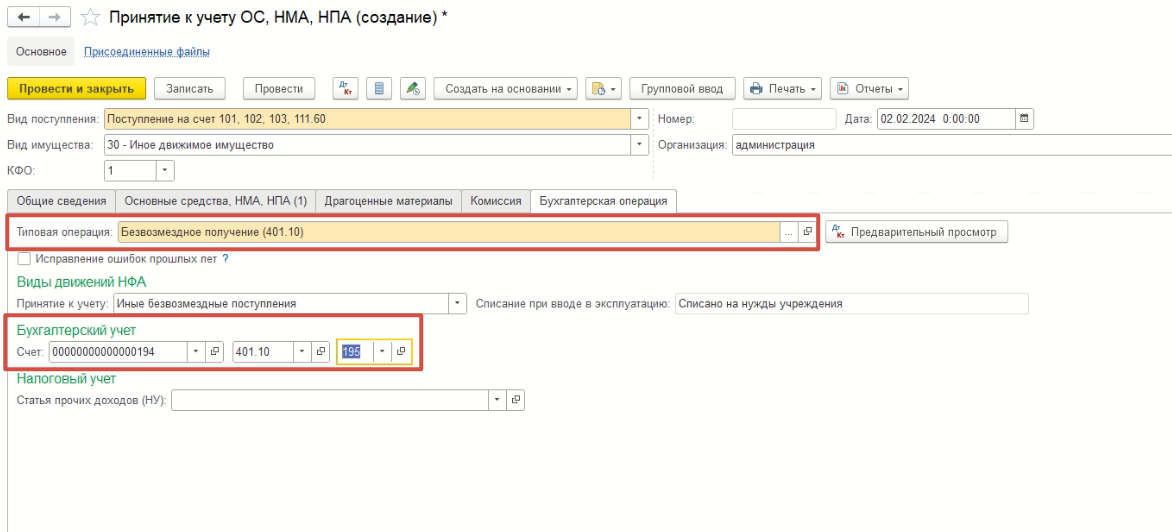Switch to Общие сведения tab
This screenshot has width=1172, height=532.
coord(61,201)
